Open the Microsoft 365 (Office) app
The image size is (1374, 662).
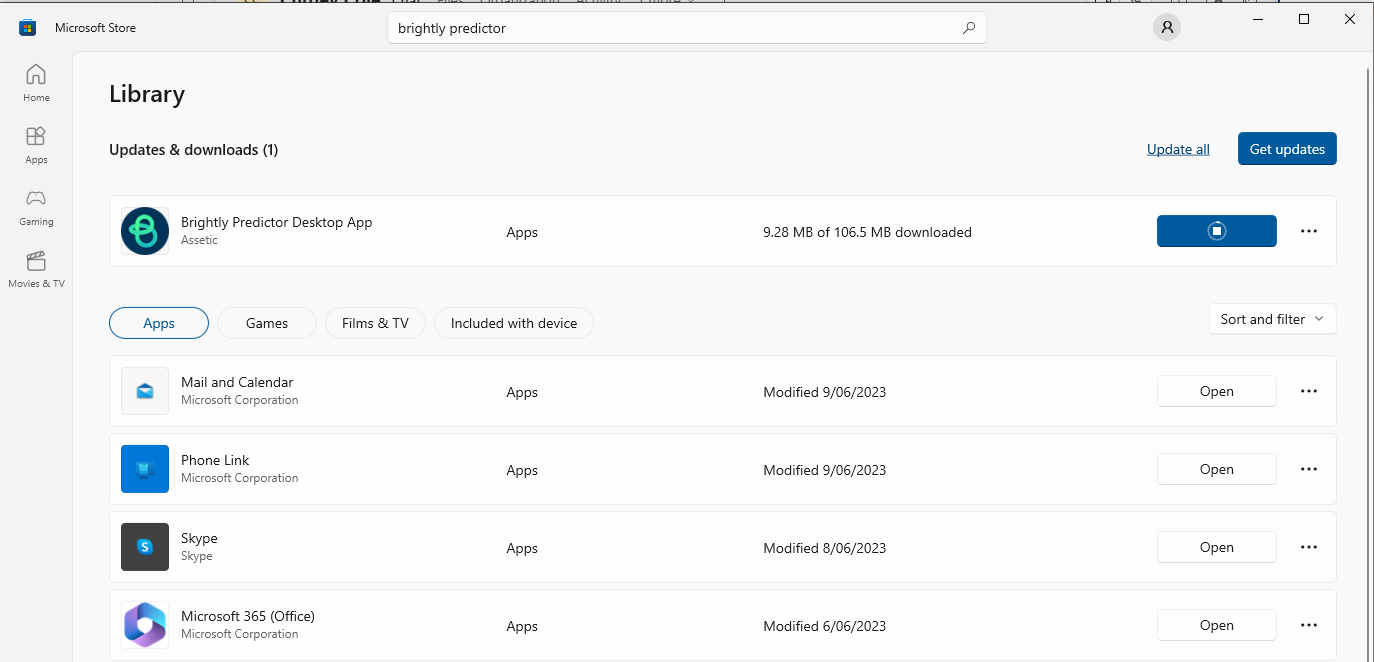1216,625
